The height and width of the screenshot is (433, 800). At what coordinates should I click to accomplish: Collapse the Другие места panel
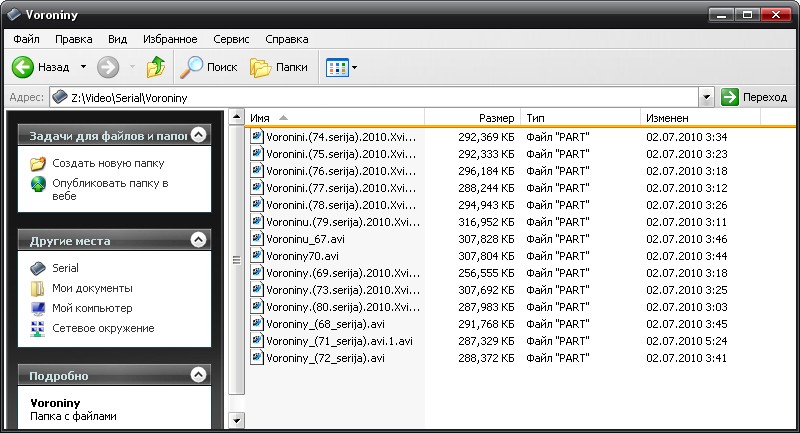click(198, 240)
